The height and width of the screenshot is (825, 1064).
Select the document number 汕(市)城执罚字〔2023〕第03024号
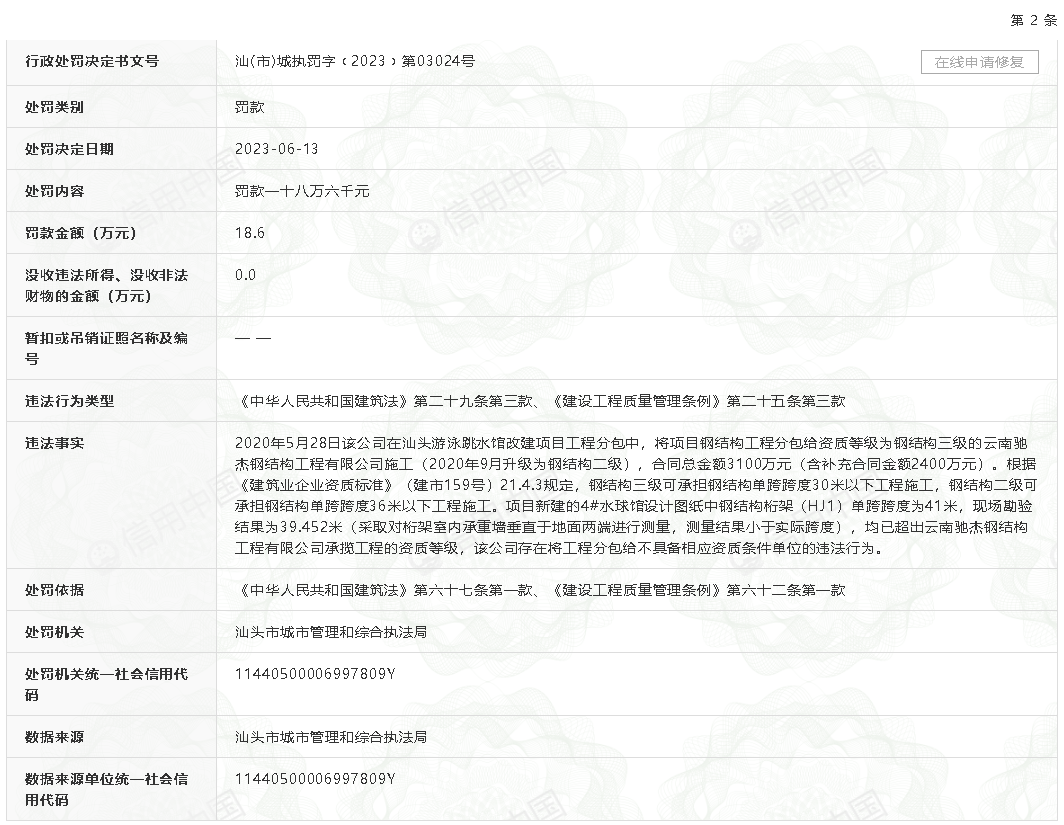(355, 61)
